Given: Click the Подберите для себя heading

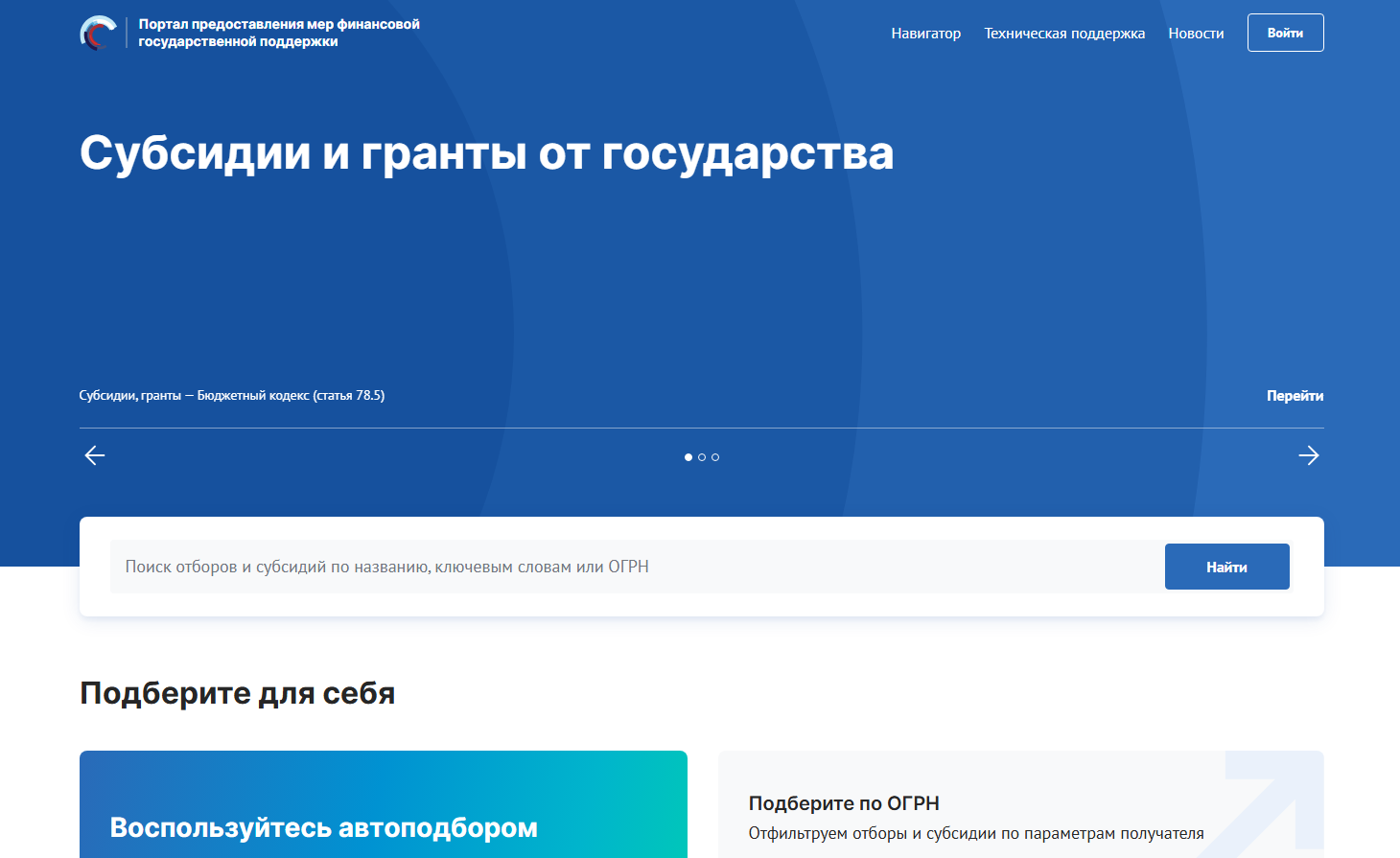Looking at the screenshot, I should (x=237, y=693).
